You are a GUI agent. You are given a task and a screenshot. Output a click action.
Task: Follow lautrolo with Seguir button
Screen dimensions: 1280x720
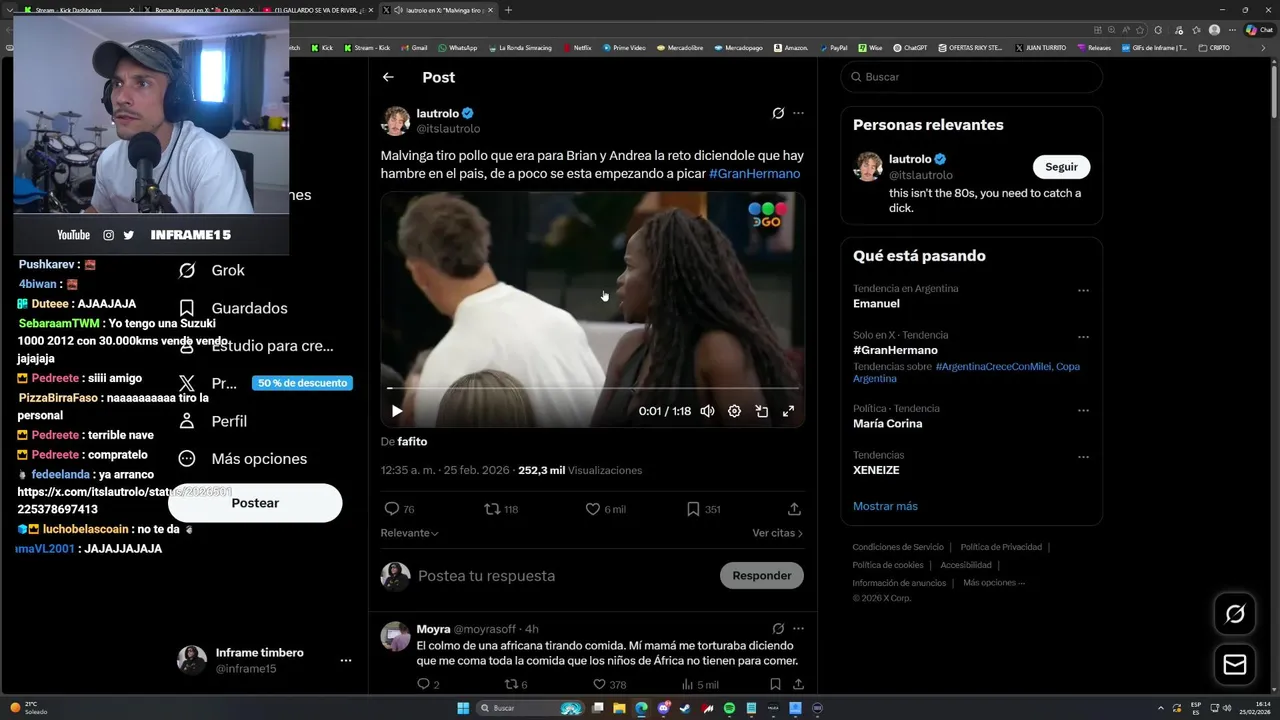coord(1061,167)
